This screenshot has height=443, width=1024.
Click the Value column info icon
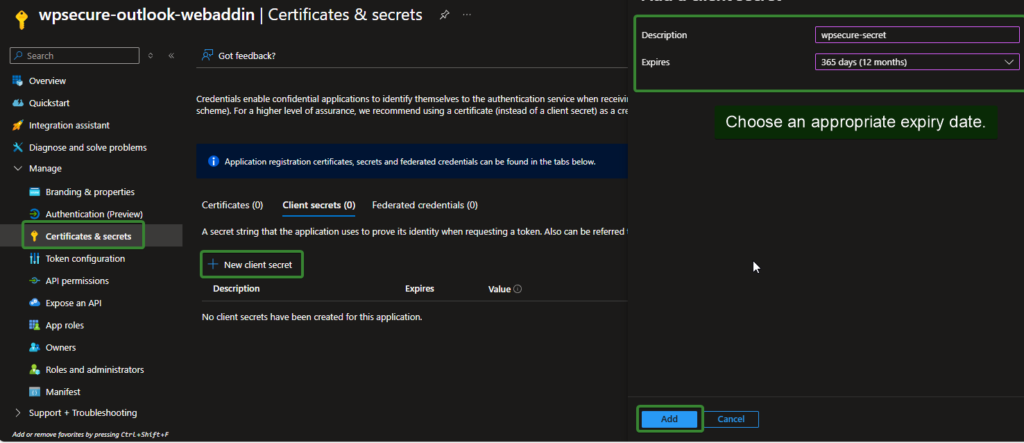[518, 289]
